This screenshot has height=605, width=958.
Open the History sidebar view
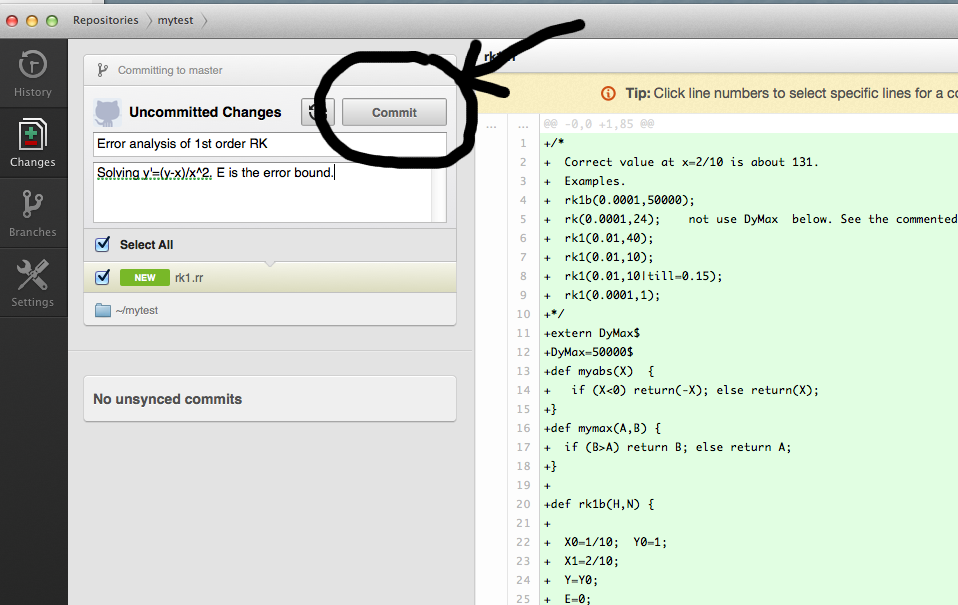point(33,75)
